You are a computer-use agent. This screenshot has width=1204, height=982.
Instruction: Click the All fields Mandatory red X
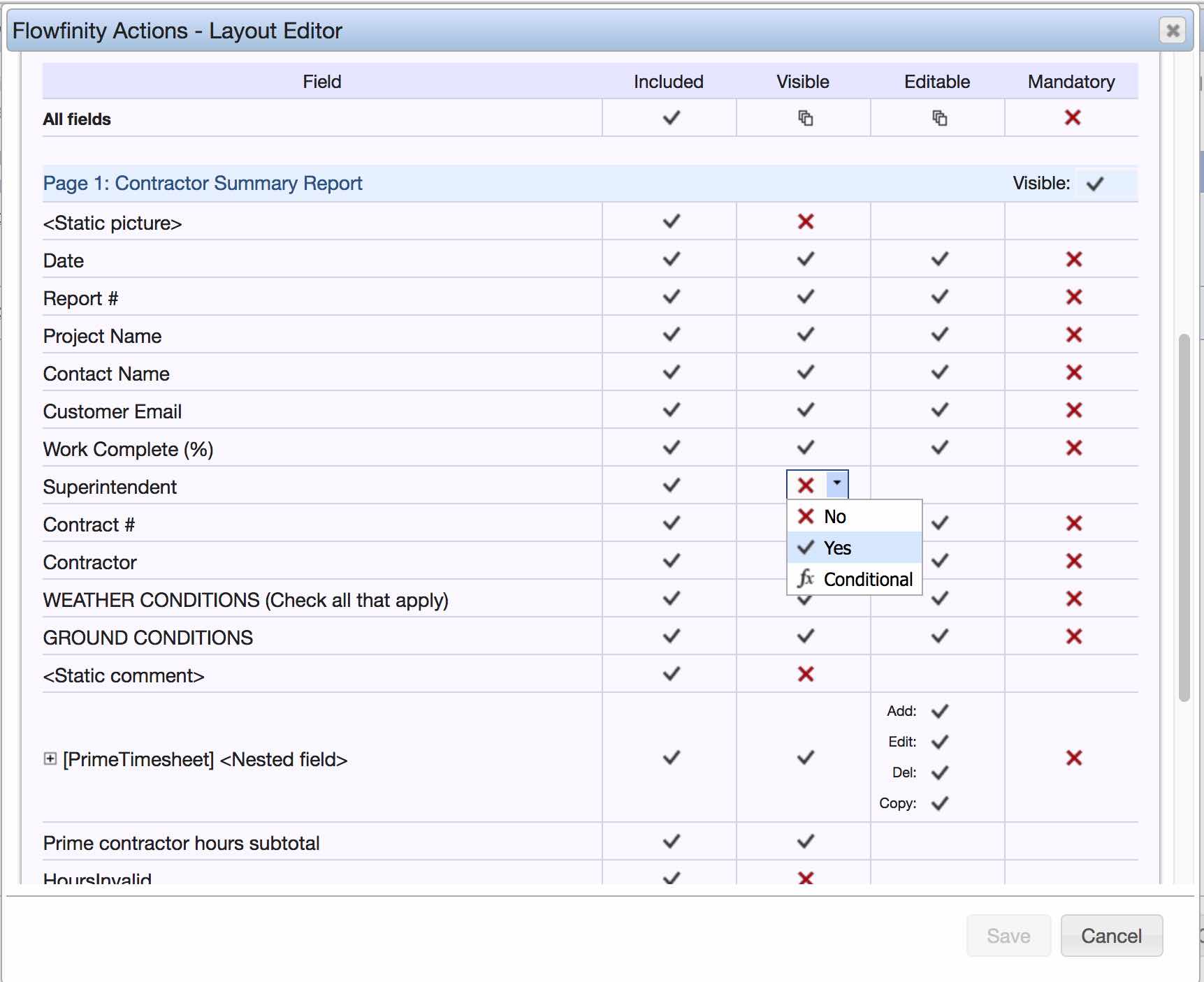(1073, 118)
